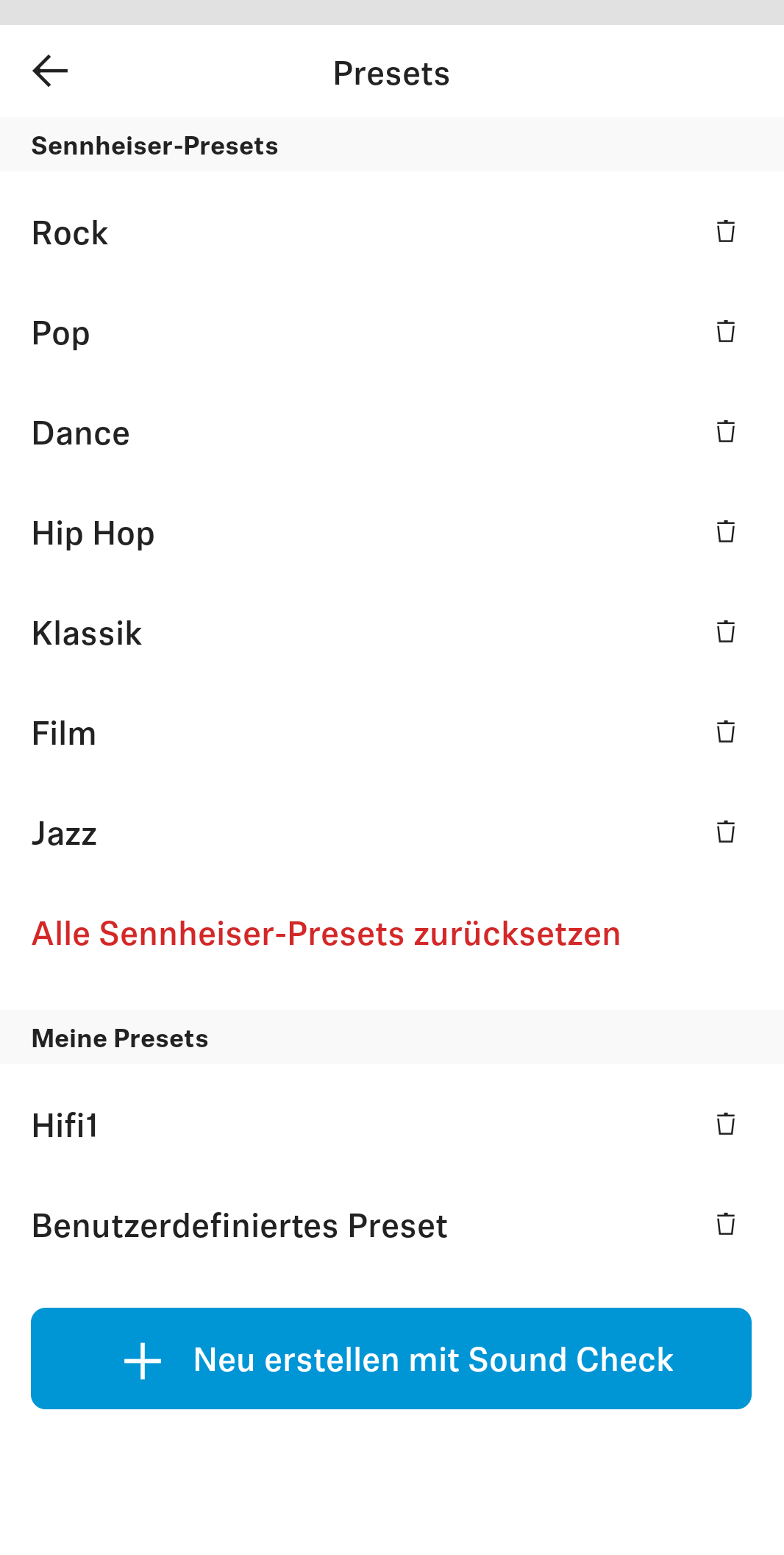Open the Hifi1 preset
The width and height of the screenshot is (784, 1555).
click(x=65, y=1126)
